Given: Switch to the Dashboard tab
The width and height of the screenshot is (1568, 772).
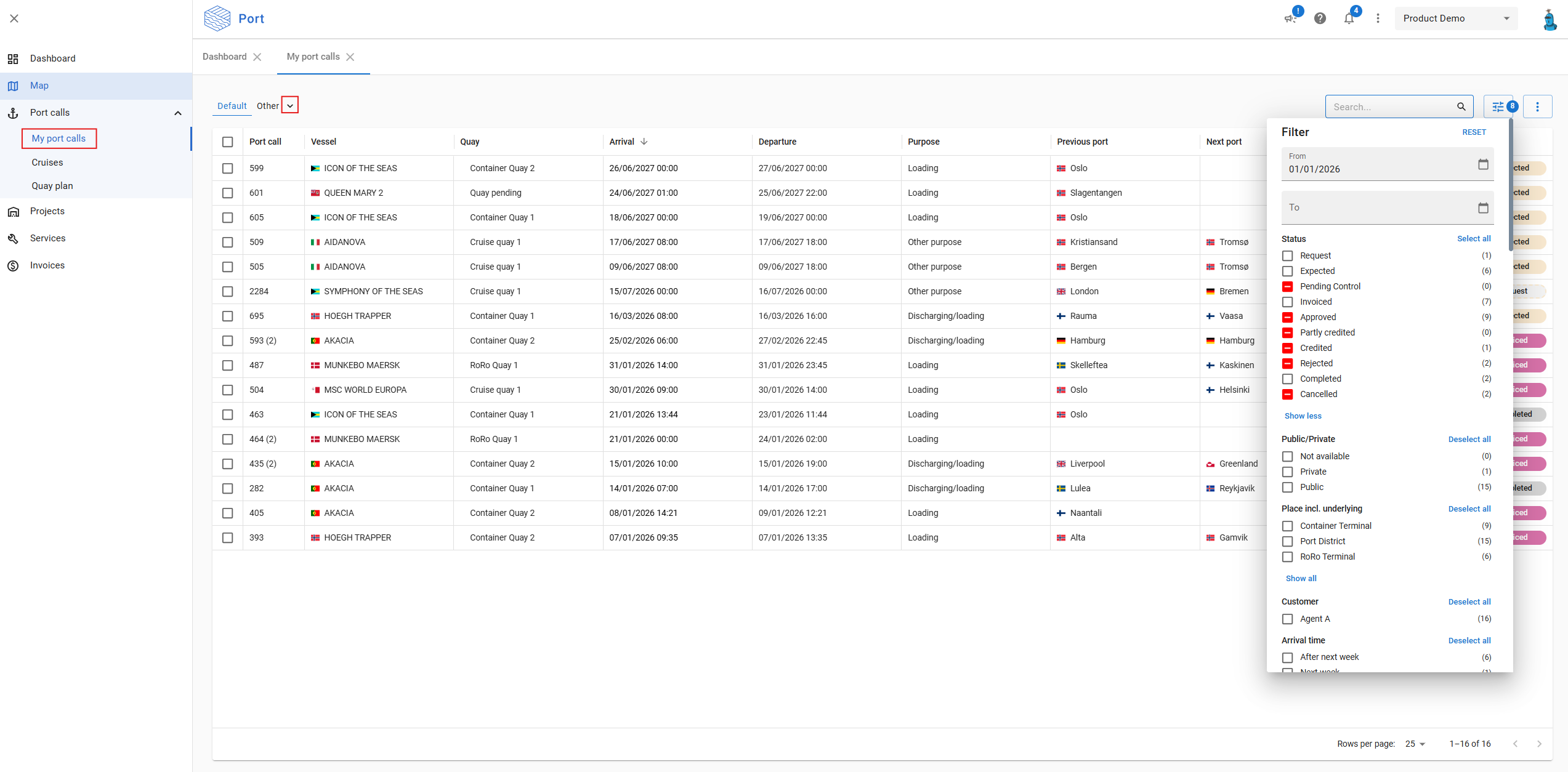Looking at the screenshot, I should coord(225,57).
